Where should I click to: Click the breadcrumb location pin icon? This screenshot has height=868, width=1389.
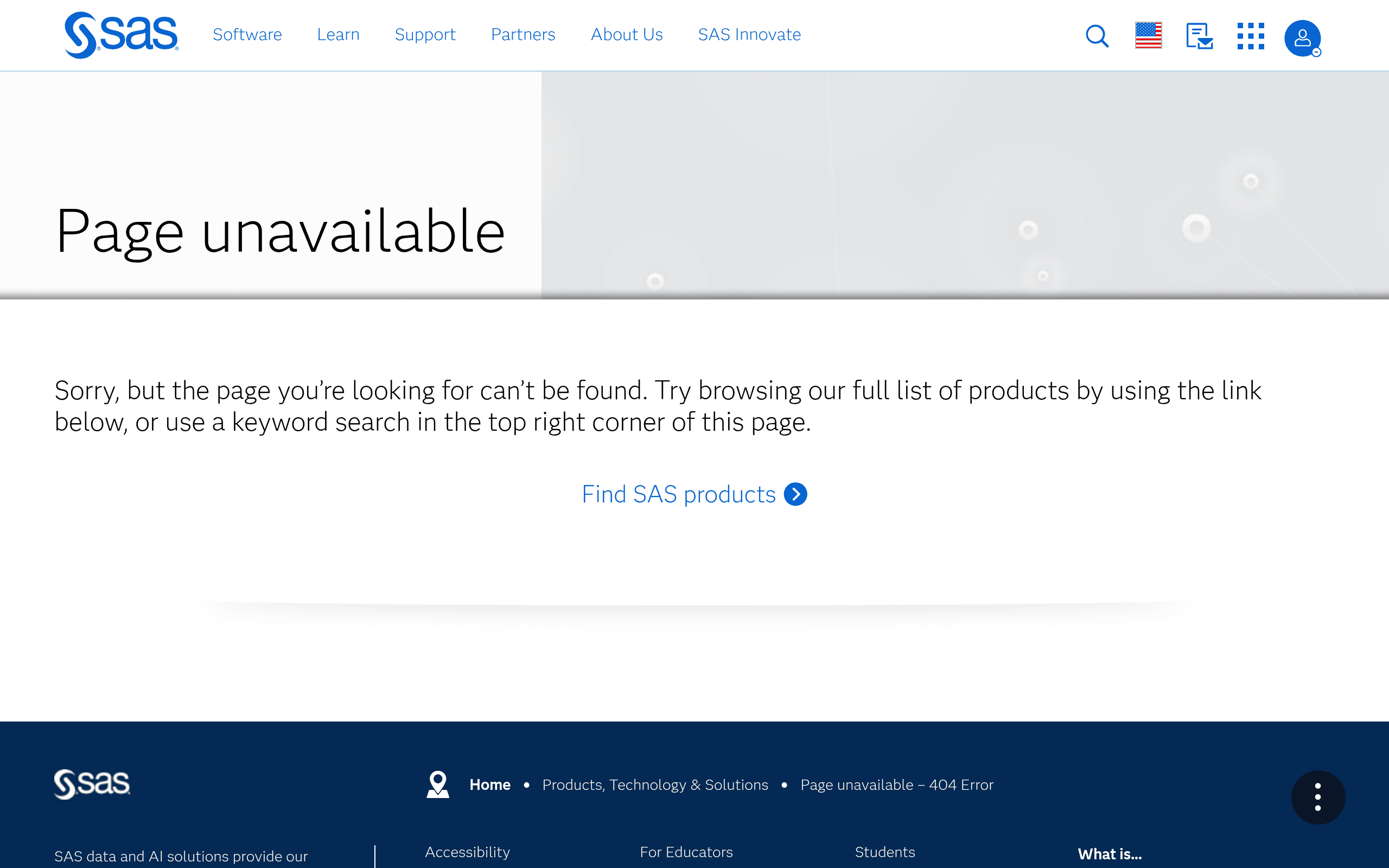[x=437, y=784]
